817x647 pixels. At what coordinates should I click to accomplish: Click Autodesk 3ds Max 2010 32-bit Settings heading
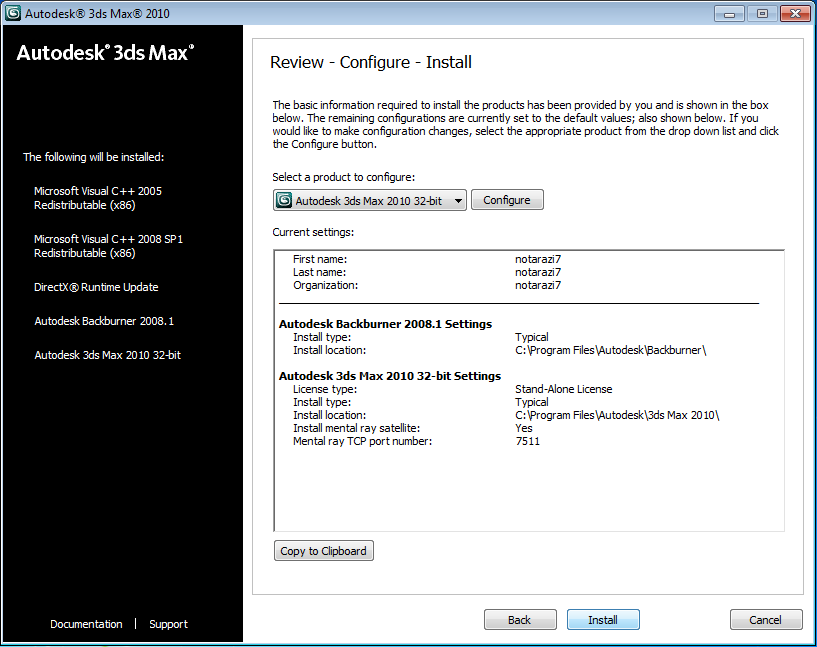390,376
